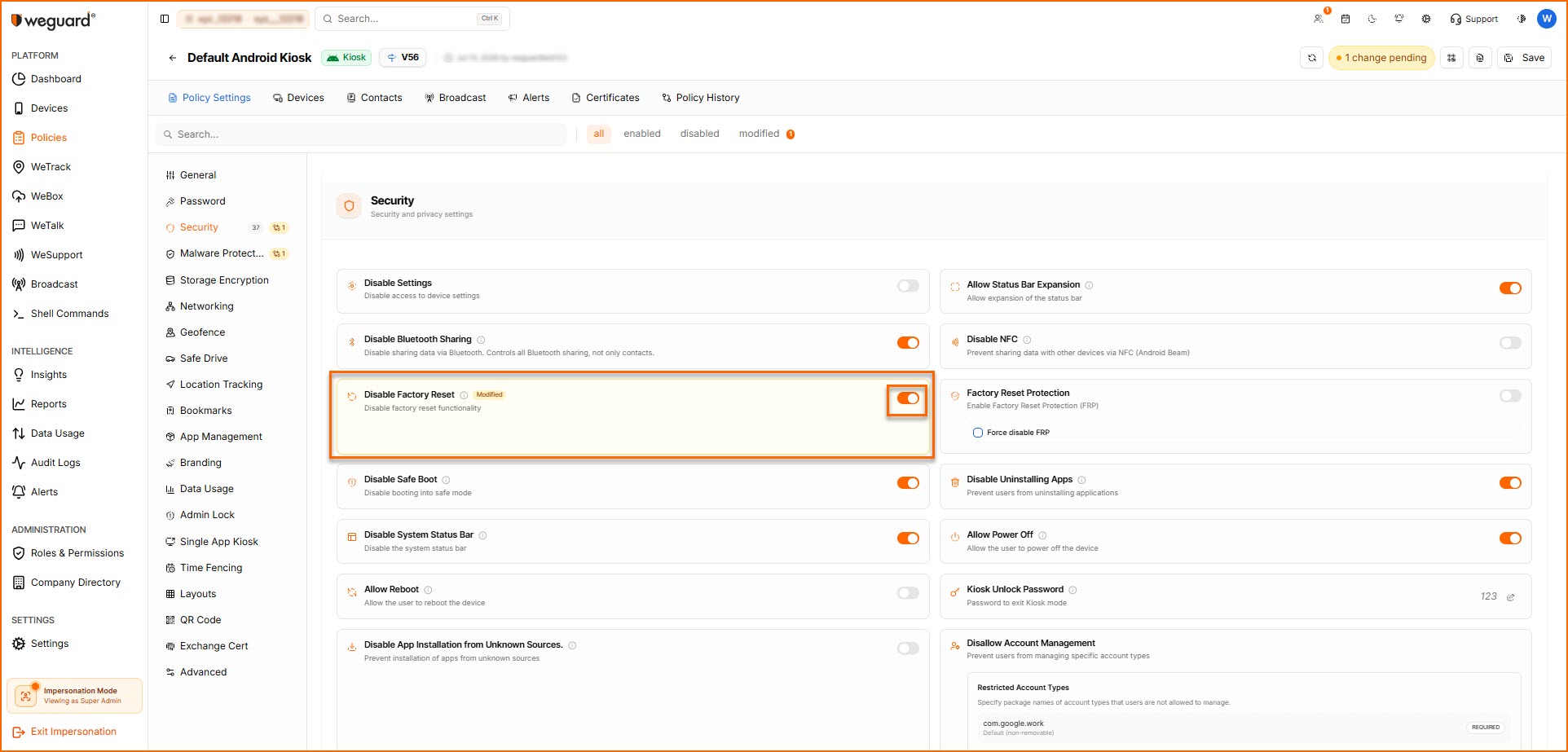The image size is (1568, 752).
Task: Open the gear icon in top bar
Action: point(1426,19)
